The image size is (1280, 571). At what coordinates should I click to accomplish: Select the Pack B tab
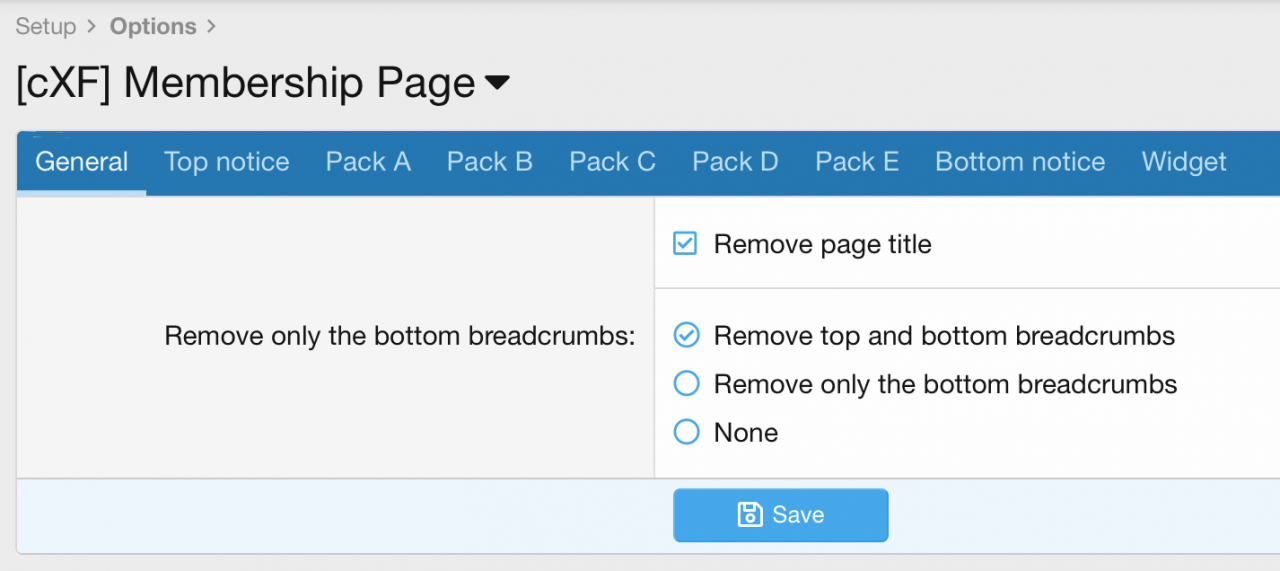click(x=490, y=162)
